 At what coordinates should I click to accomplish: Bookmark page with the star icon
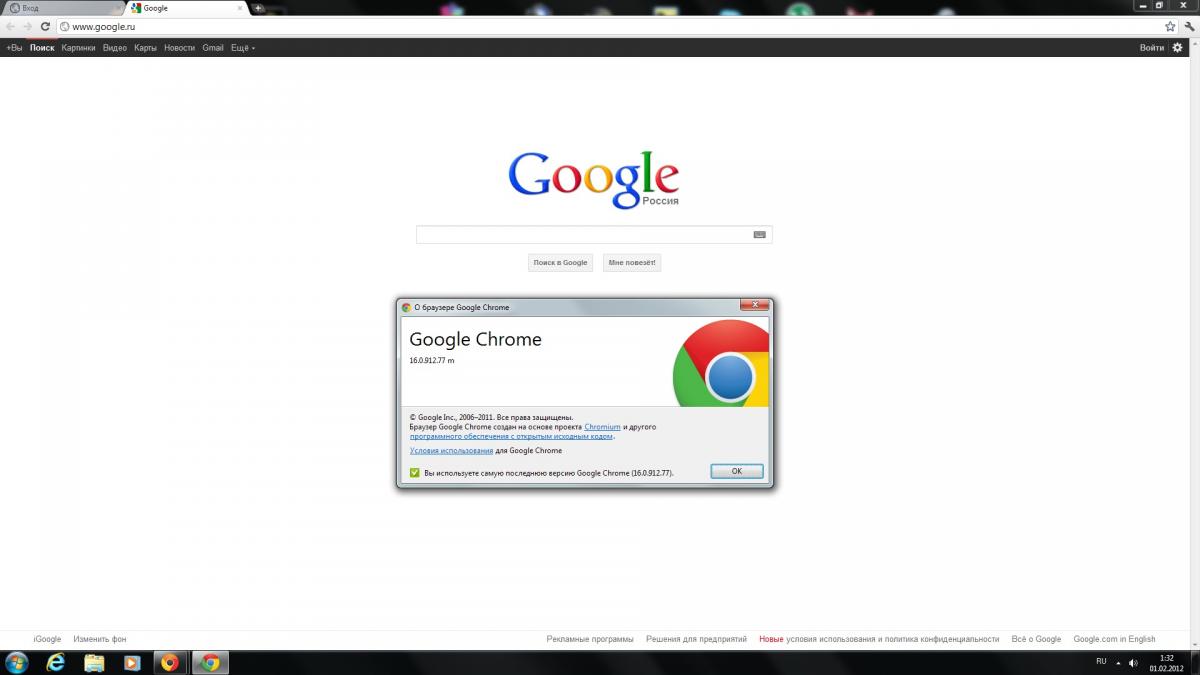pos(1169,26)
